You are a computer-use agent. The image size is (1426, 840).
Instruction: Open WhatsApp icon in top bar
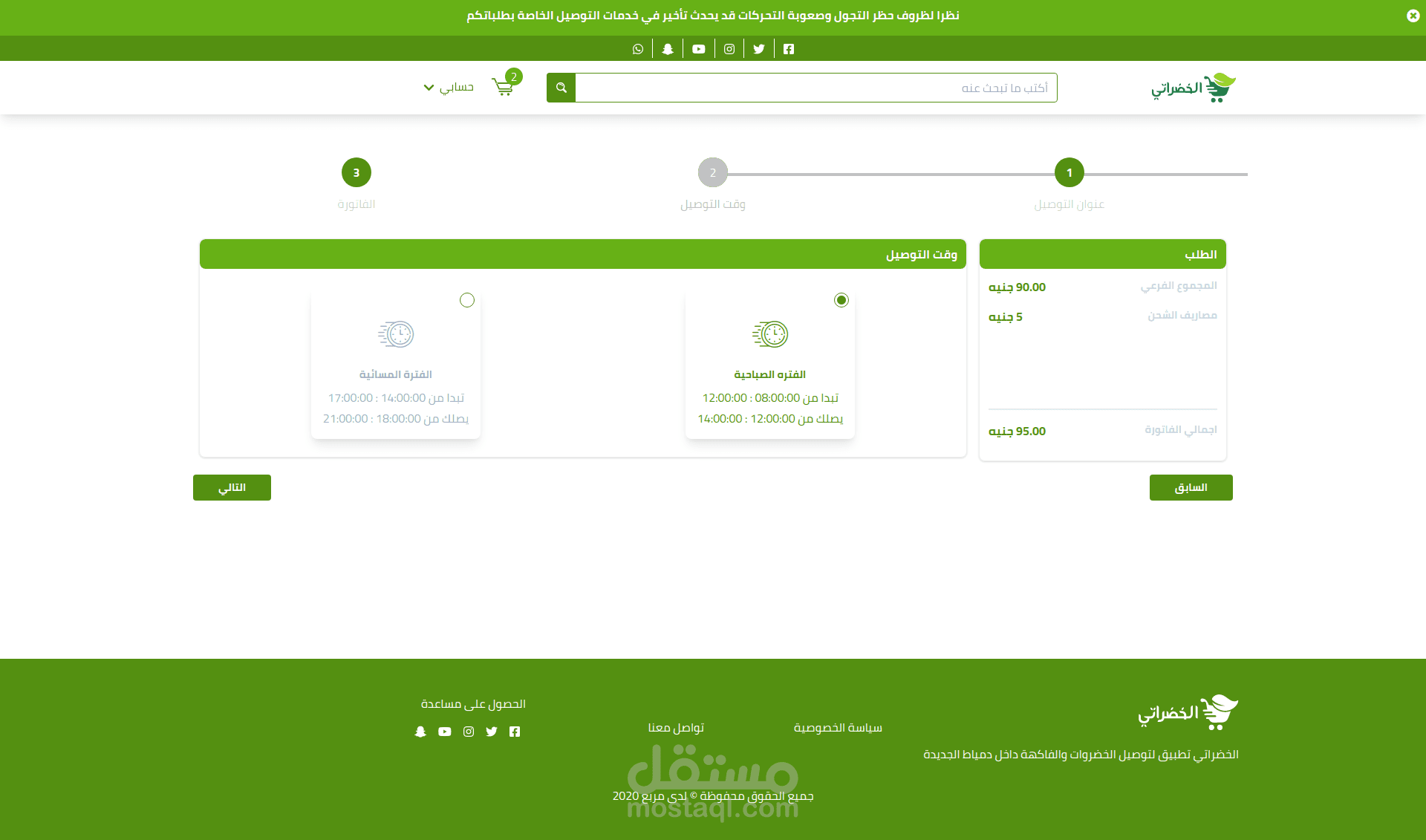(x=638, y=49)
